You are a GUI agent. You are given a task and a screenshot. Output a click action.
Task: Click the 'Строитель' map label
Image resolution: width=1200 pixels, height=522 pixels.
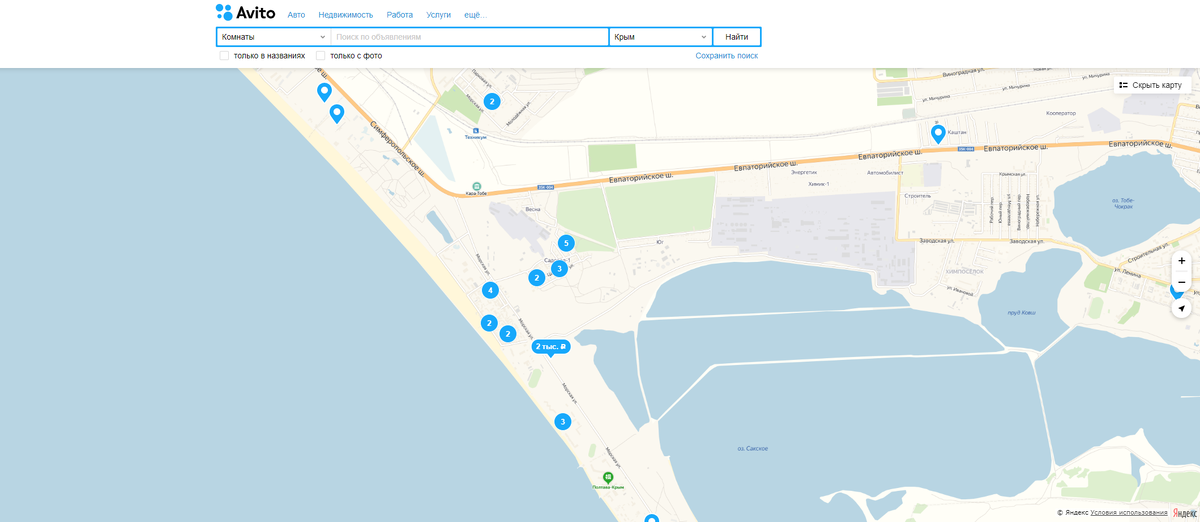[917, 196]
